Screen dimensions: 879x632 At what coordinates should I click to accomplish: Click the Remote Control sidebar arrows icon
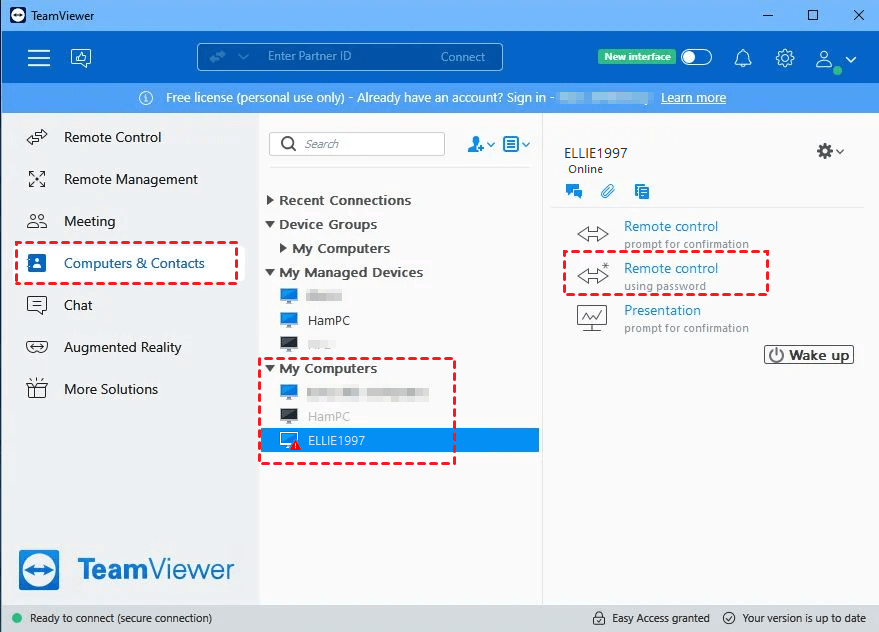coord(37,137)
